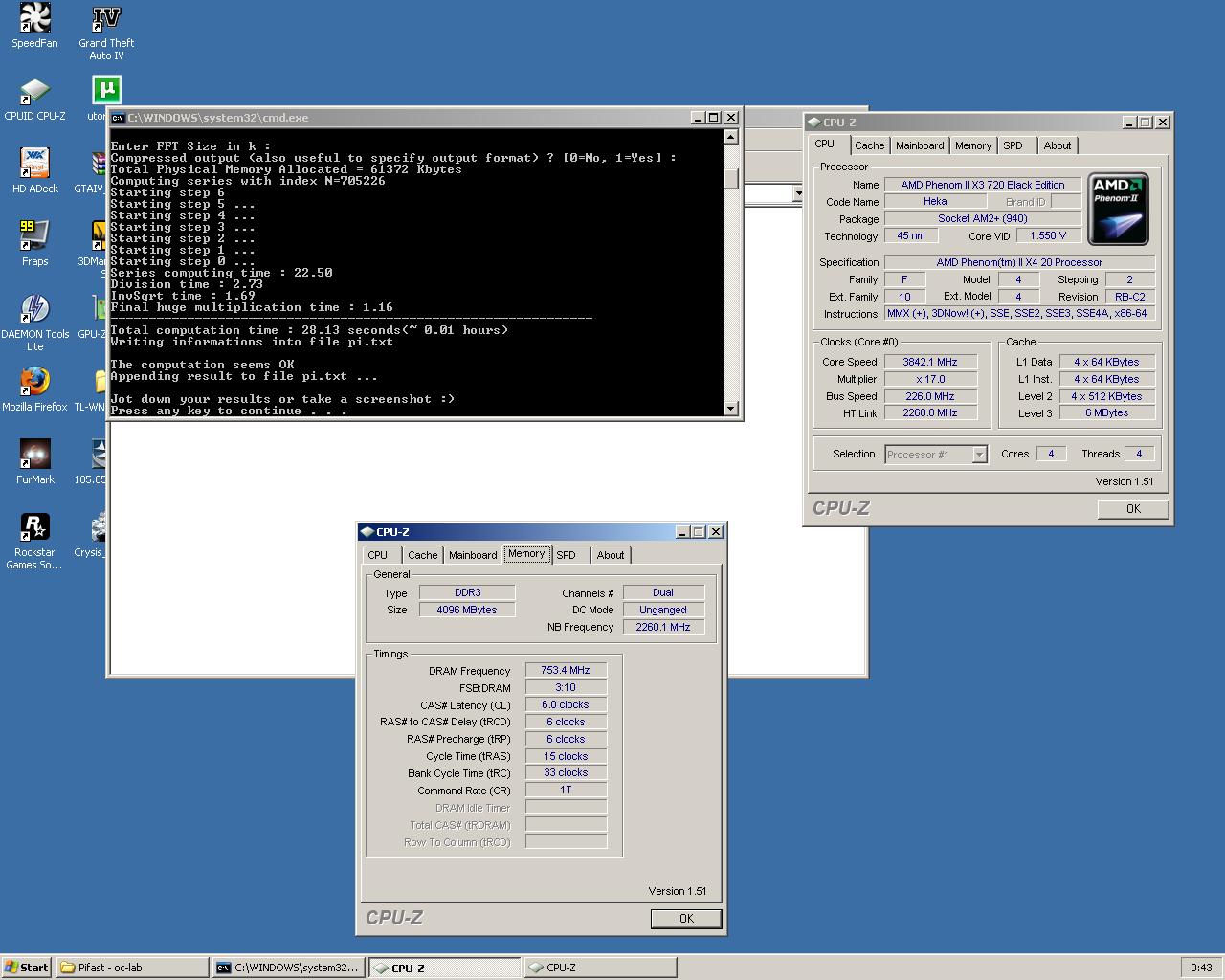Open SPD tab in right CPU-Z window
1225x980 pixels.
(1013, 145)
